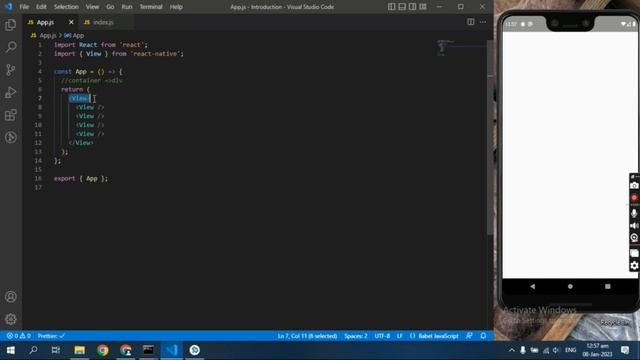Open the terminal app on the taskbar
The image size is (640, 360).
click(x=149, y=350)
